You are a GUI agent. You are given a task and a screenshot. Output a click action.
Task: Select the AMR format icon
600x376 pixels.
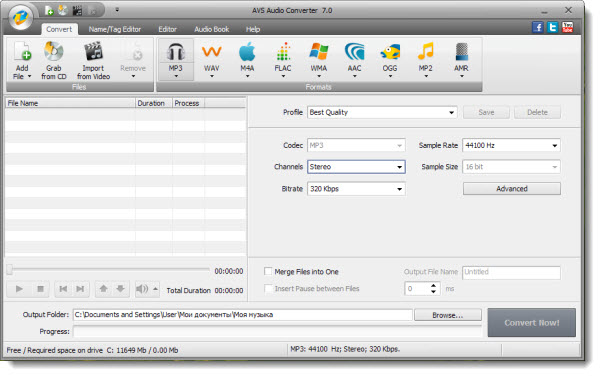coord(461,52)
